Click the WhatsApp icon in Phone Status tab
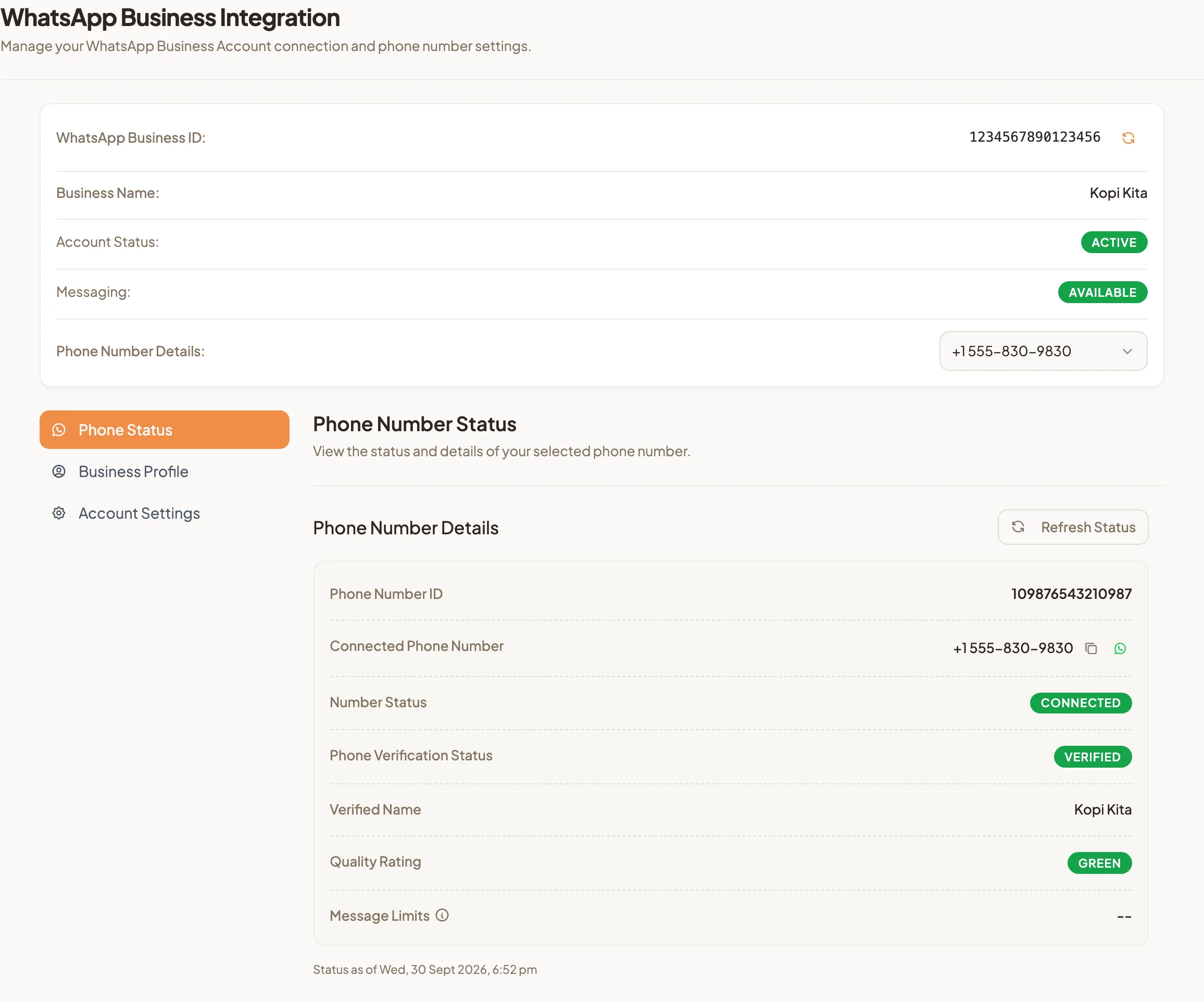 (x=59, y=430)
